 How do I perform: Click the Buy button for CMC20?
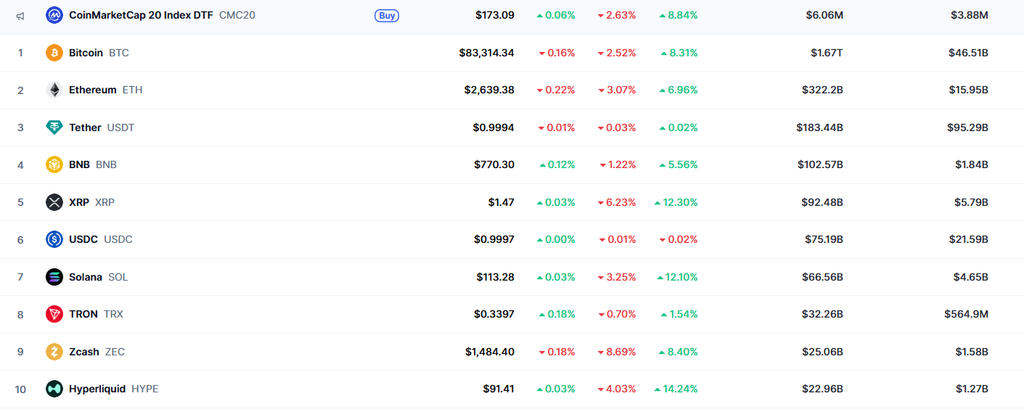387,15
